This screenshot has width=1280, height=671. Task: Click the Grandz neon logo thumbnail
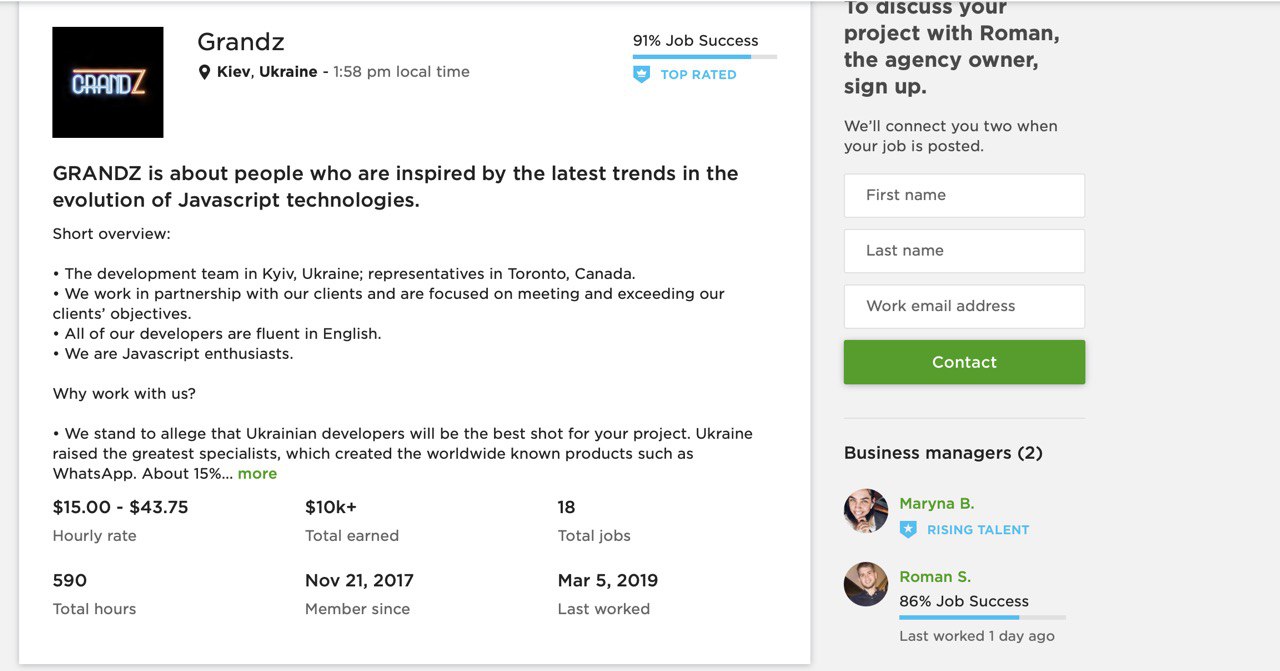[108, 82]
